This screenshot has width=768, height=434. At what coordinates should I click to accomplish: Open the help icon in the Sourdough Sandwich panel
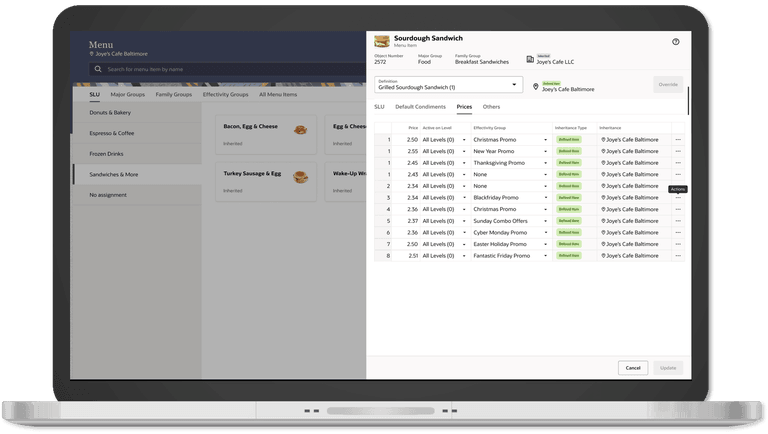coord(676,42)
